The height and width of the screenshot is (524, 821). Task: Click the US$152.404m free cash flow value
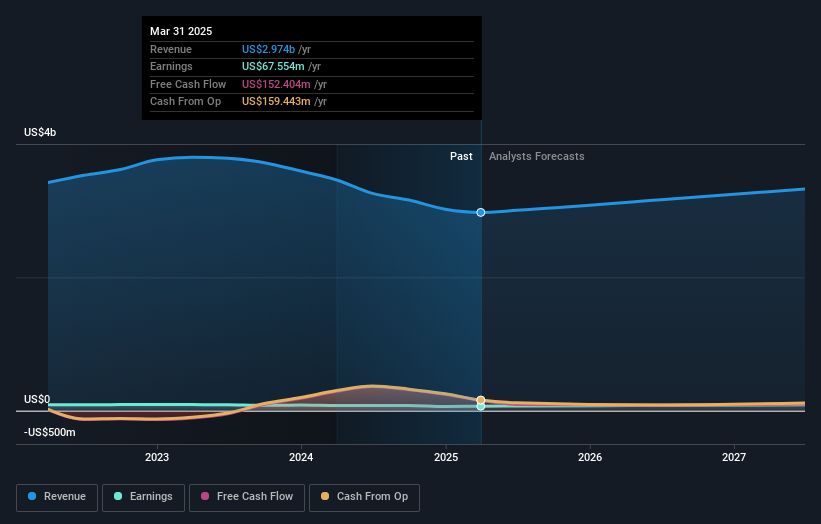coord(276,84)
